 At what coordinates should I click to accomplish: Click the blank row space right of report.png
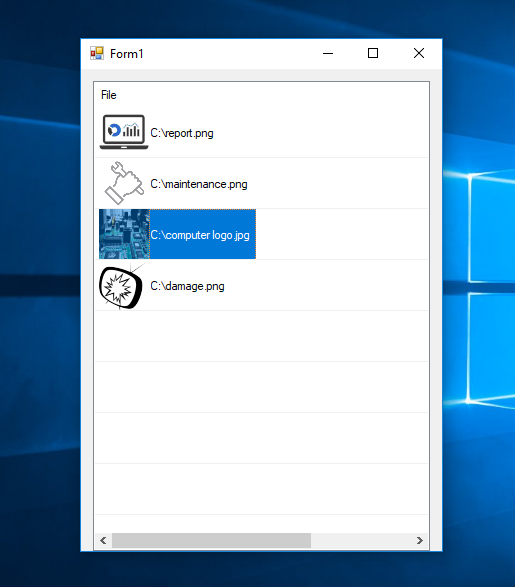321,133
